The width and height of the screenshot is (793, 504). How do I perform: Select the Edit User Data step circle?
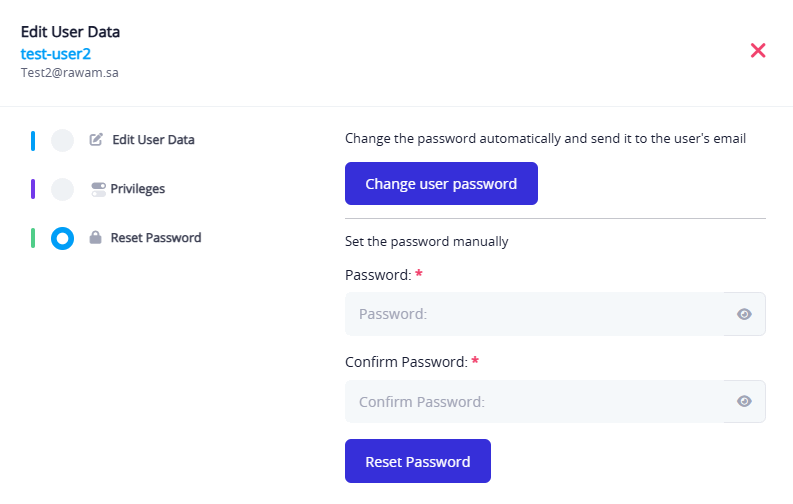click(x=63, y=140)
